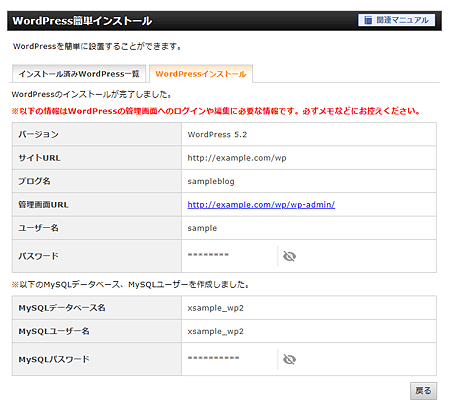Click the red warning notice text

coord(216,111)
